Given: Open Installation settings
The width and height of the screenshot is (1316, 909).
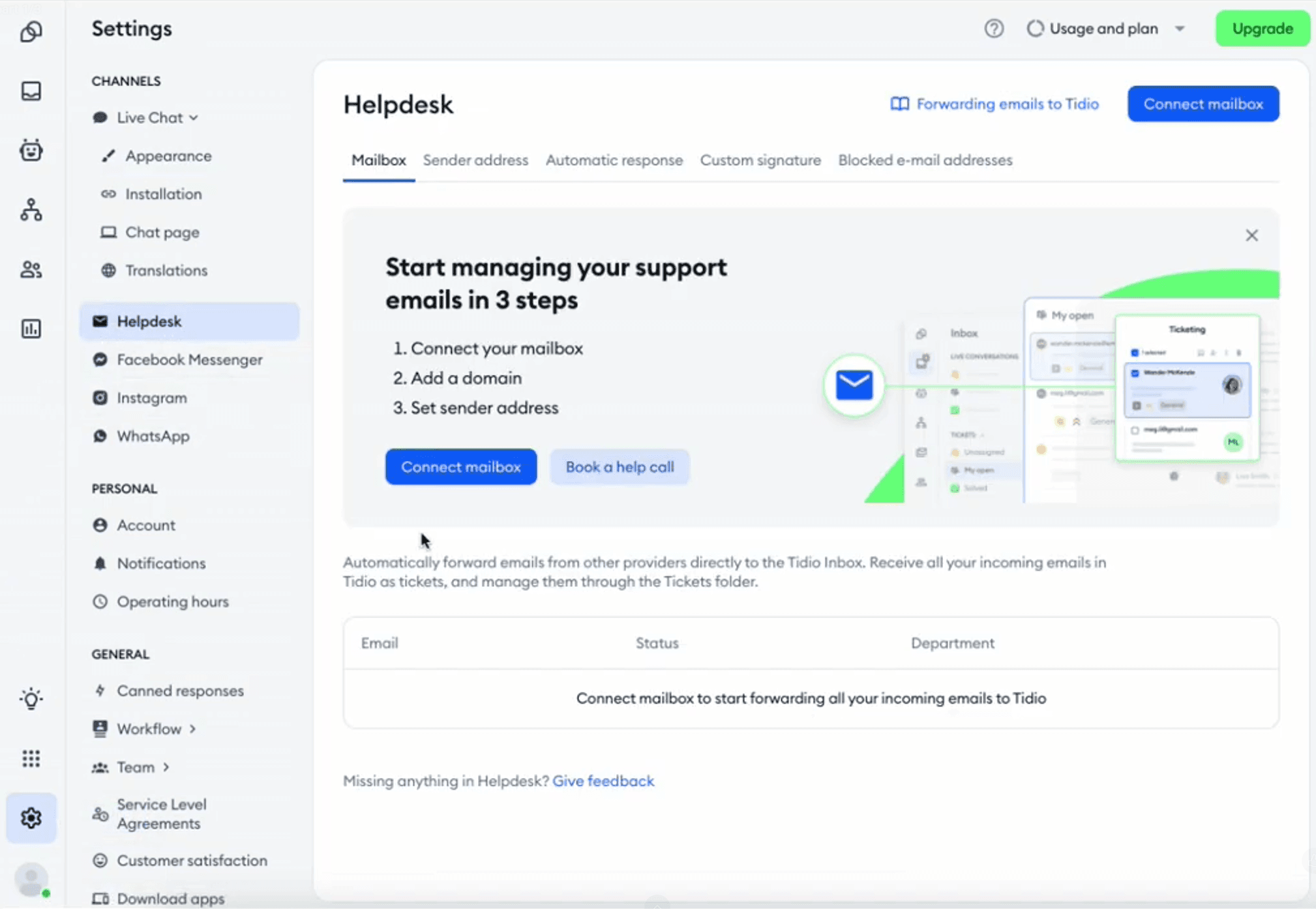Looking at the screenshot, I should (x=151, y=194).
